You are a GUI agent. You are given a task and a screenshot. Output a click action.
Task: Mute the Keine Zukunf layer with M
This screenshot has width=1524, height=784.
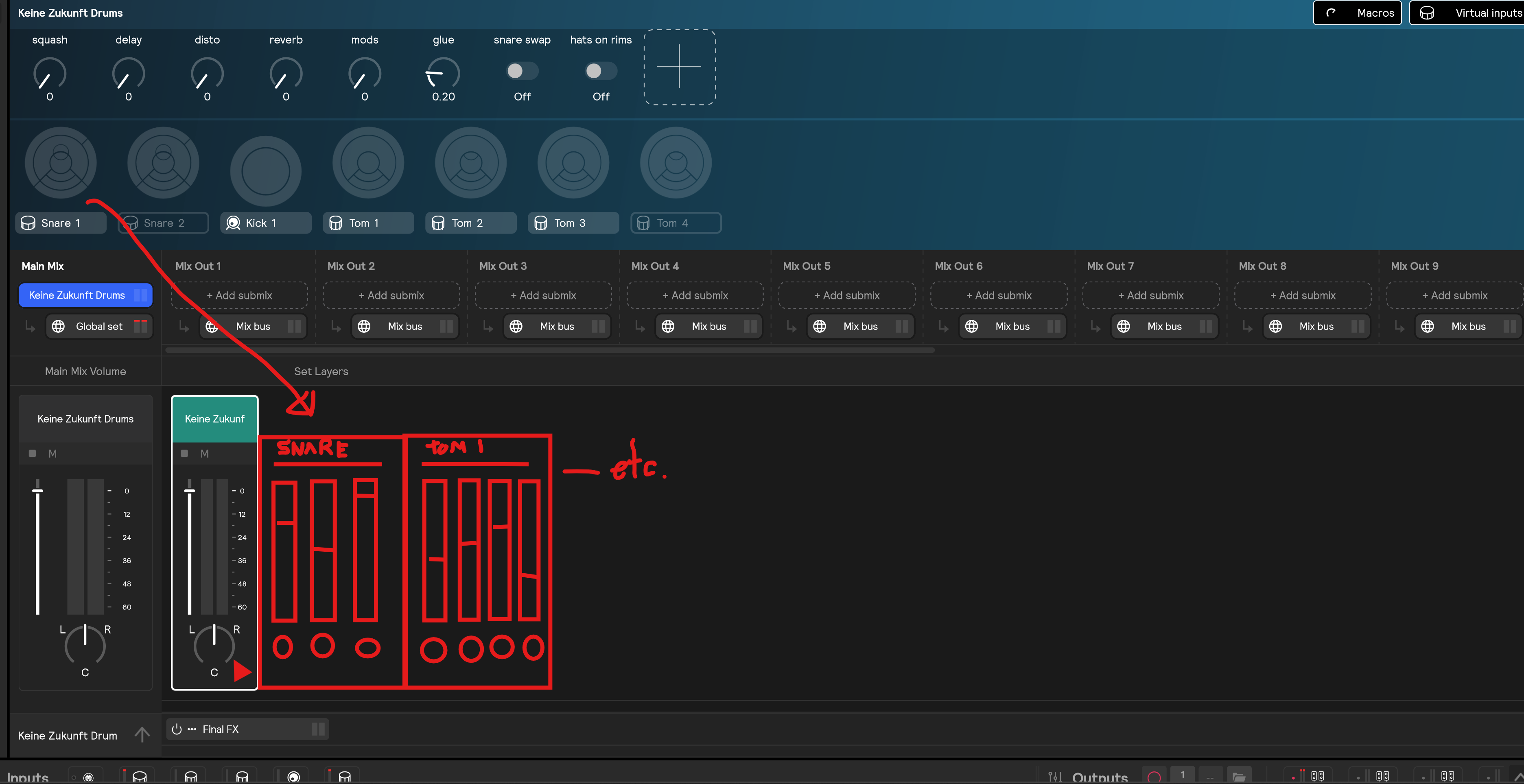(205, 453)
